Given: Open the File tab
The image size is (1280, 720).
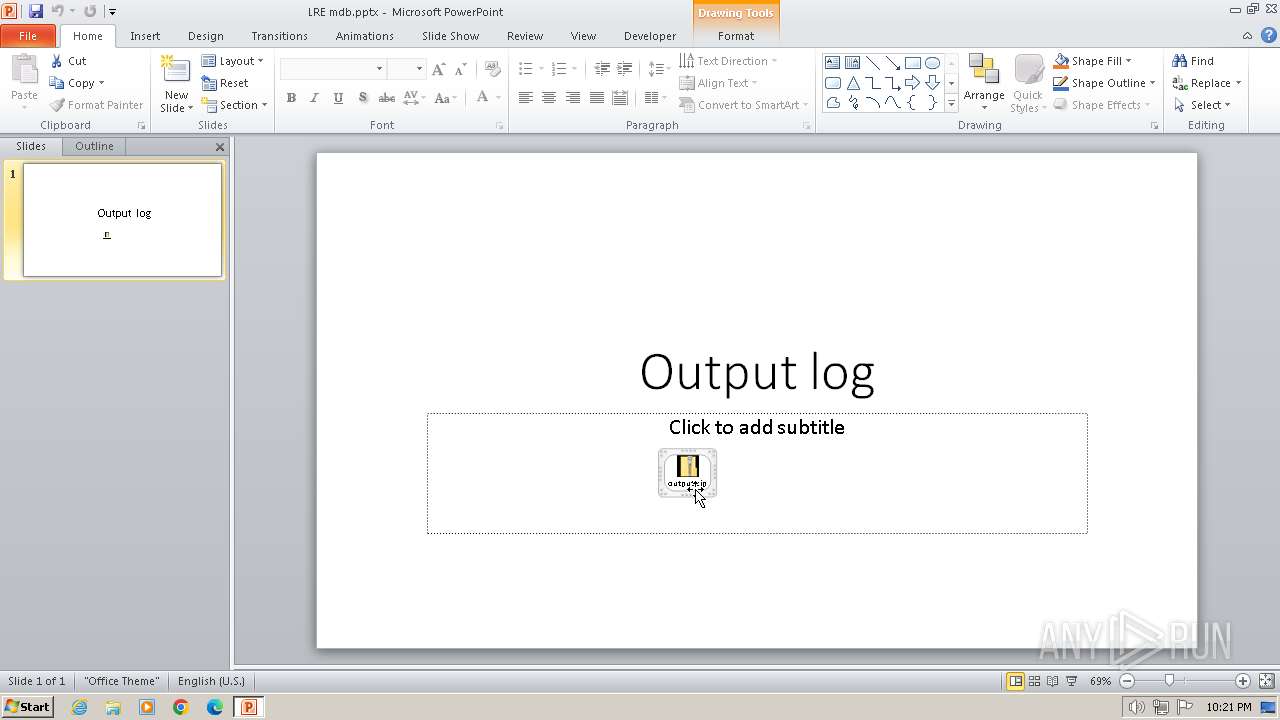Looking at the screenshot, I should click(x=28, y=36).
